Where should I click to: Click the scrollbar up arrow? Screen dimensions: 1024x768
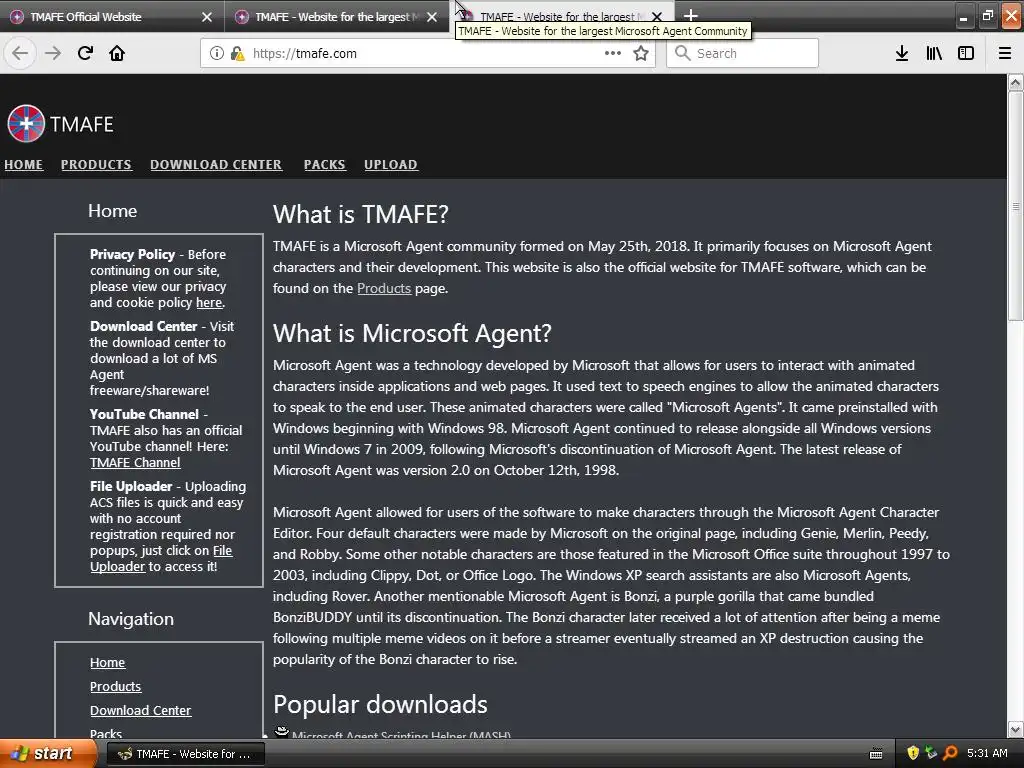pyautogui.click(x=1016, y=82)
